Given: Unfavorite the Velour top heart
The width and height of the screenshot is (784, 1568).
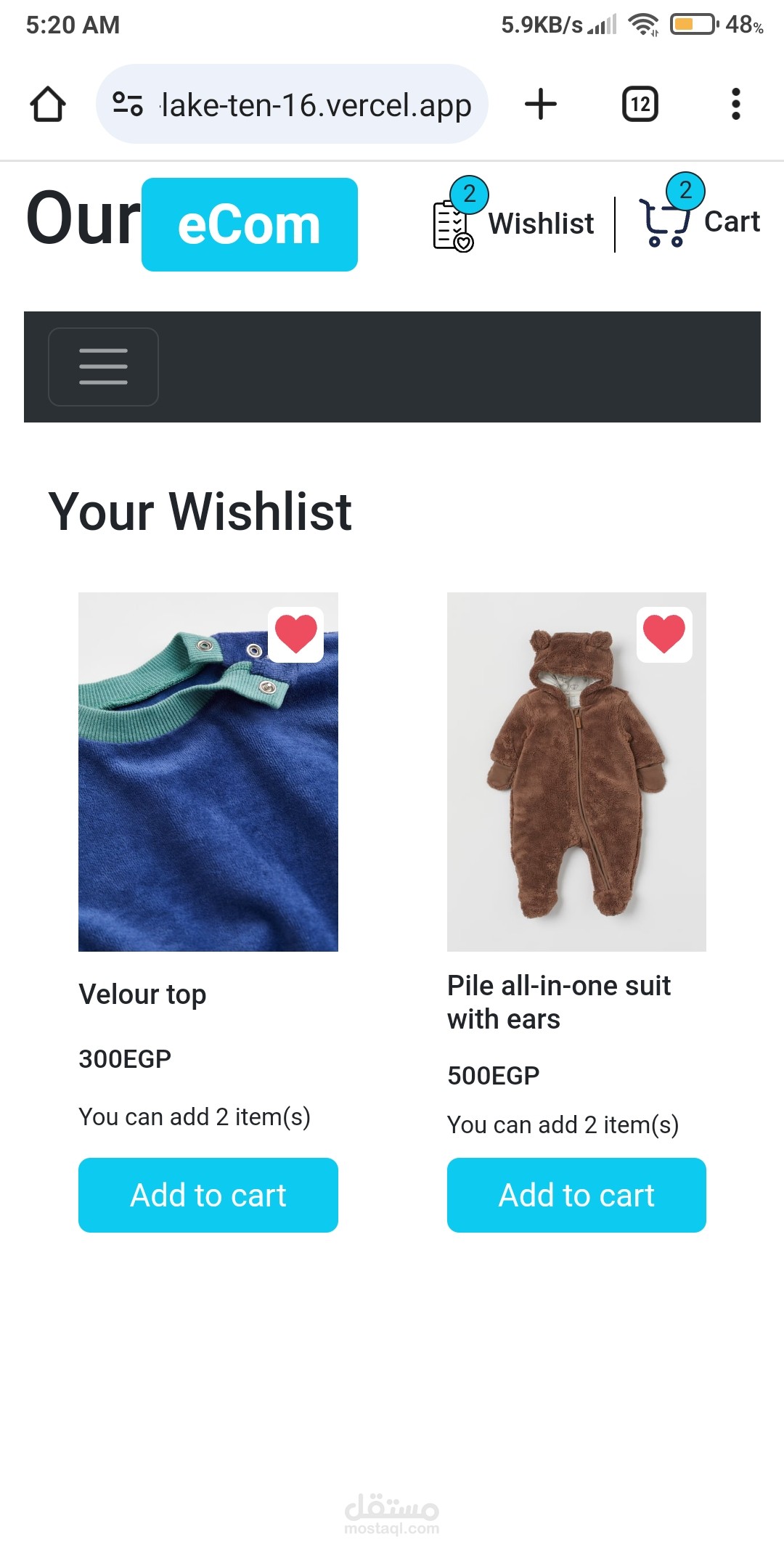Looking at the screenshot, I should point(296,634).
